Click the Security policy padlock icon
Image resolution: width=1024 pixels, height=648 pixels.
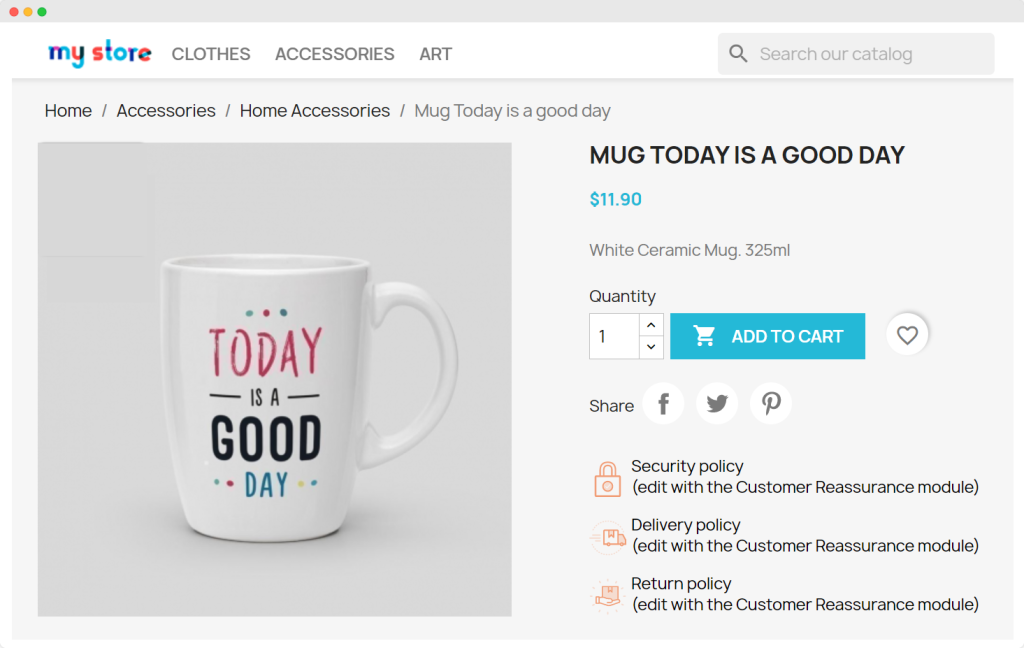pos(607,478)
